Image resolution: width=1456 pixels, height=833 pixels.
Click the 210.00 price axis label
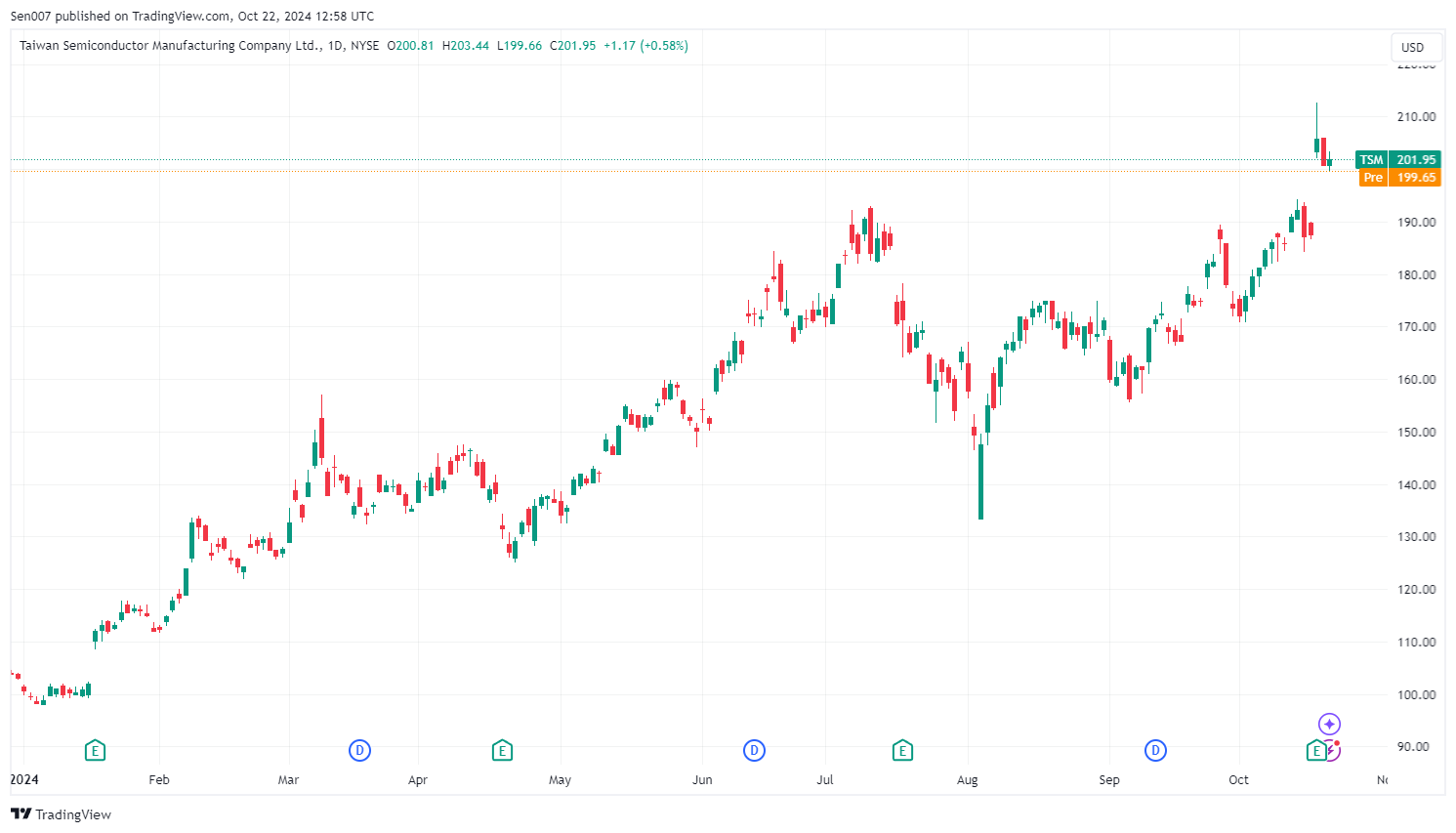pos(1416,116)
